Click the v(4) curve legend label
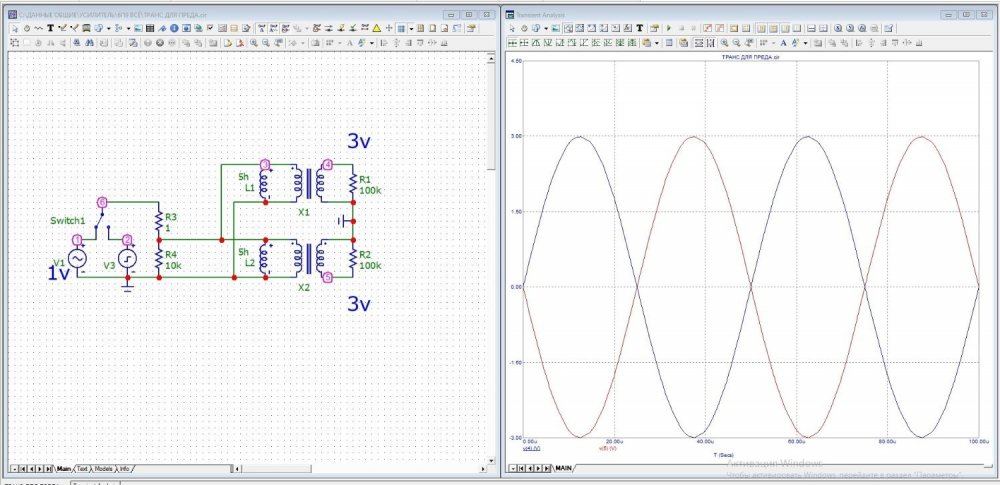 tap(531, 448)
